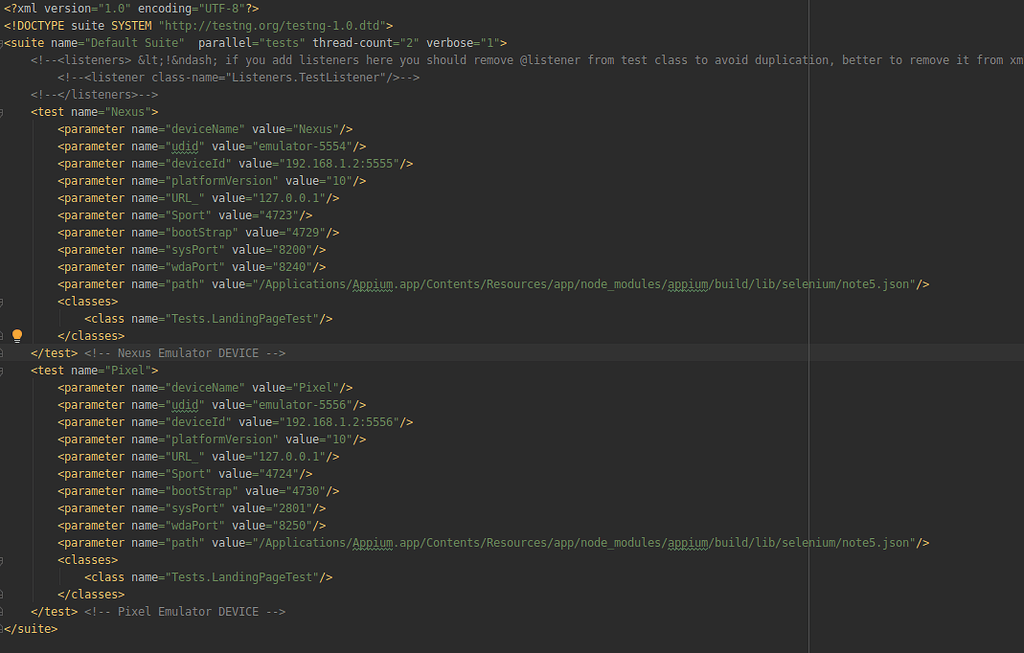The image size is (1024, 653).
Task: Fold the classes block inside Pixel test
Action: click(3, 560)
